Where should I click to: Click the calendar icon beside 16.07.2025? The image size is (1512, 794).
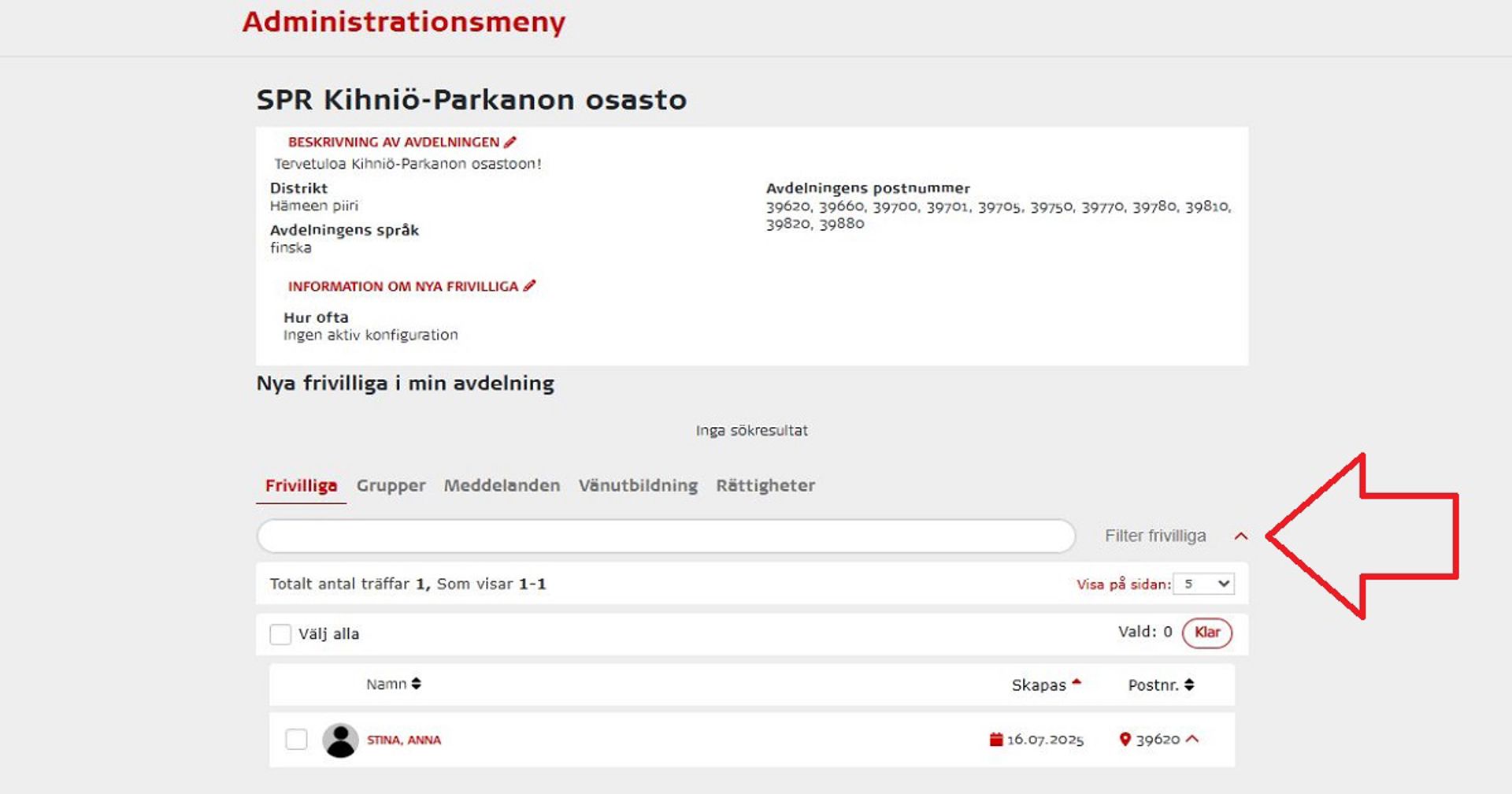click(x=996, y=740)
